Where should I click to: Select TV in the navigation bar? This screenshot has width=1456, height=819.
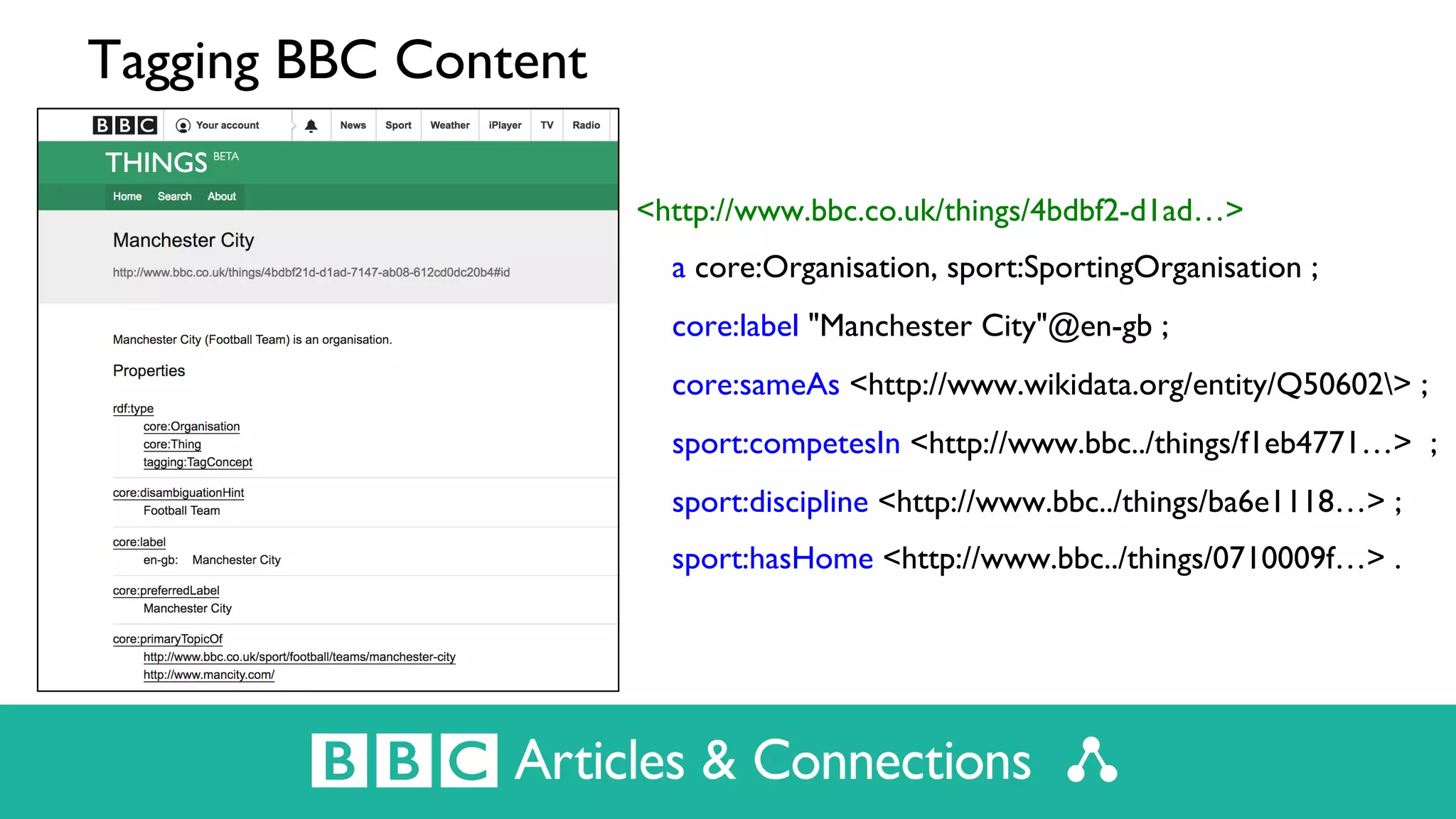[x=547, y=125]
